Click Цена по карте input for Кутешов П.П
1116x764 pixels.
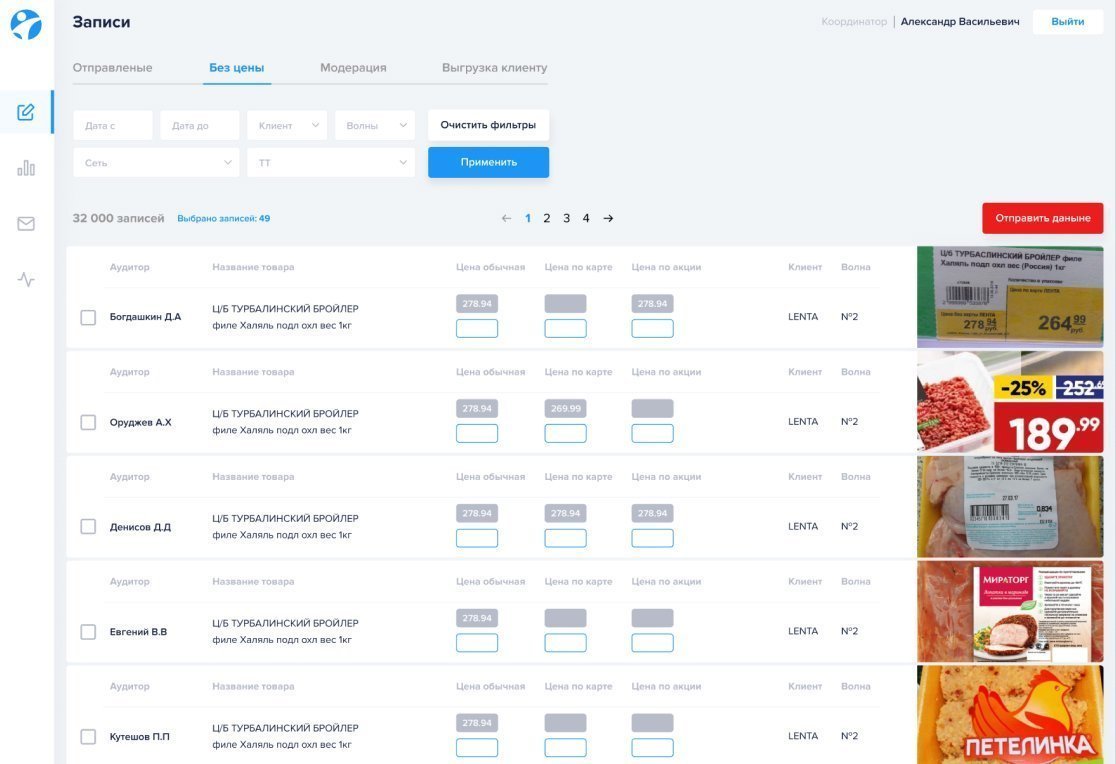(565, 748)
